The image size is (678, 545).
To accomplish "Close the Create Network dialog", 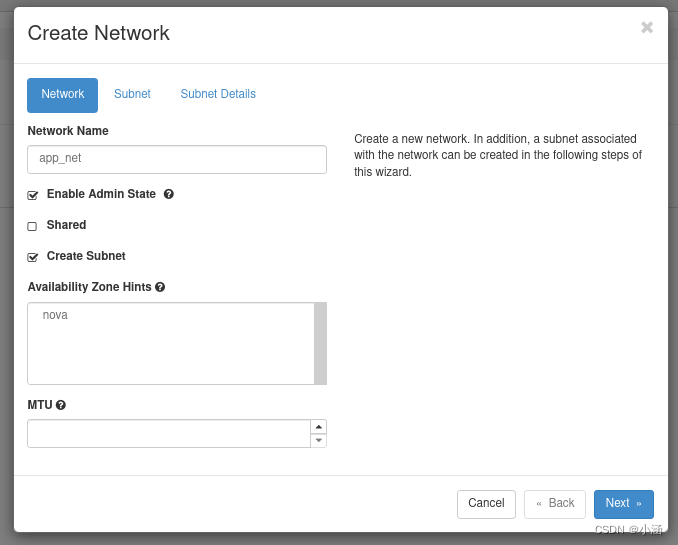I will 647,28.
